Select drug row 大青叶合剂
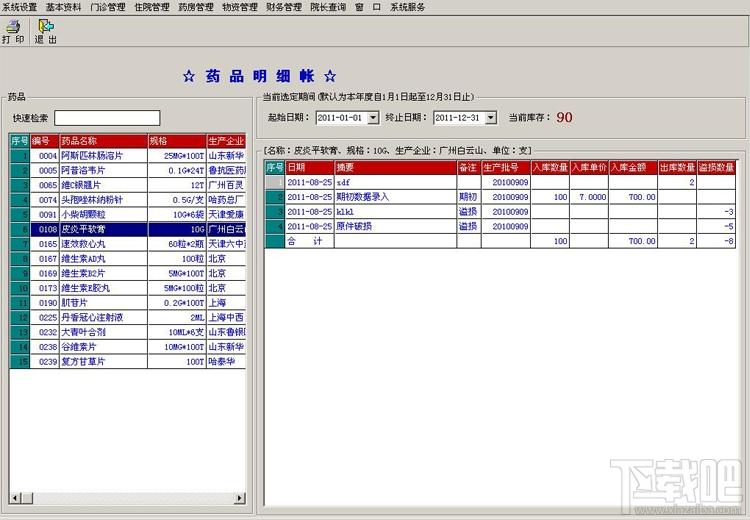Screen dimensions: 750x520 pos(127,332)
